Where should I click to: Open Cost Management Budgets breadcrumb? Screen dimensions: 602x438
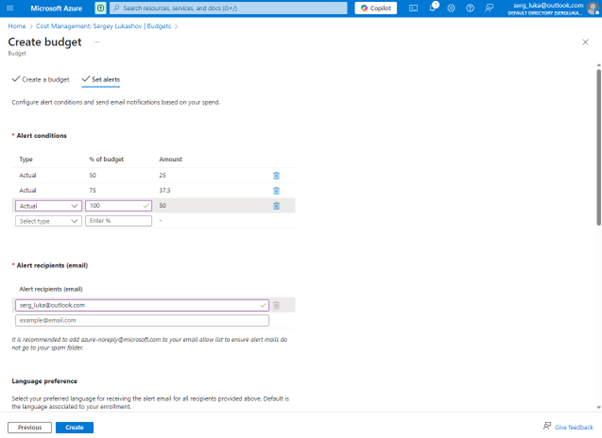click(x=103, y=26)
